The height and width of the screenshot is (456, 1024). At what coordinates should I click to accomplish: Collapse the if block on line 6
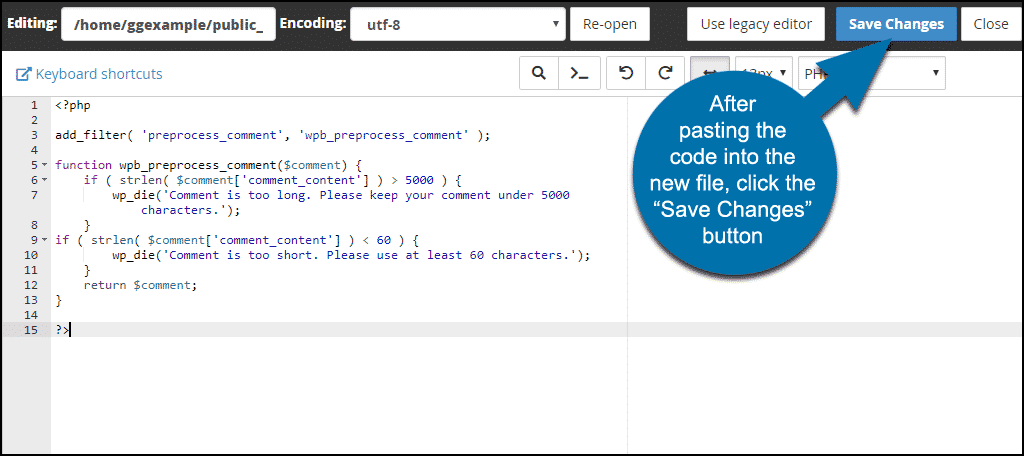(x=45, y=180)
